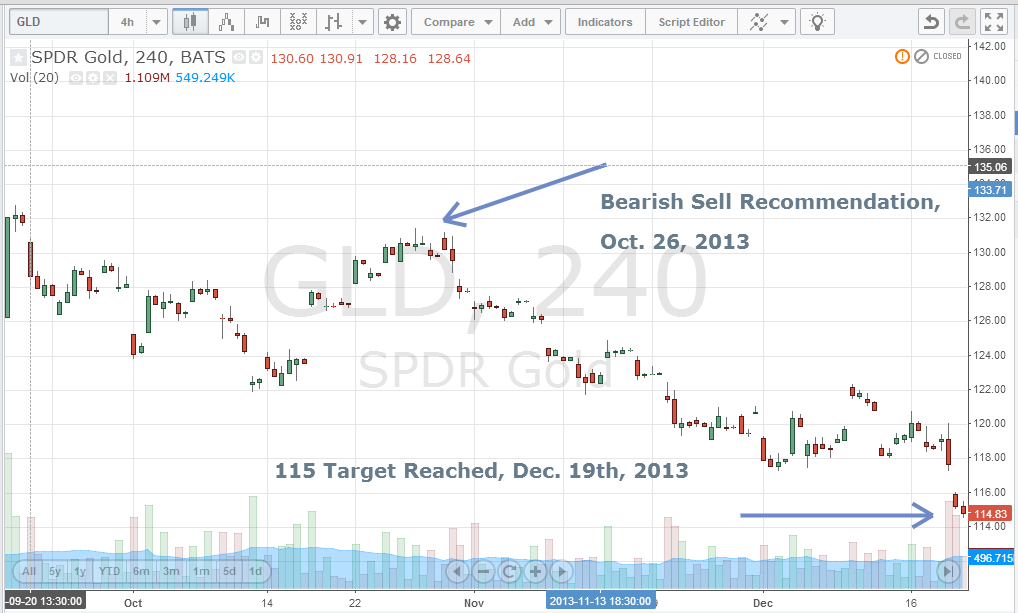Screen dimensions: 1018x613
Task: Click the GLD symbol input field
Action: 58,22
